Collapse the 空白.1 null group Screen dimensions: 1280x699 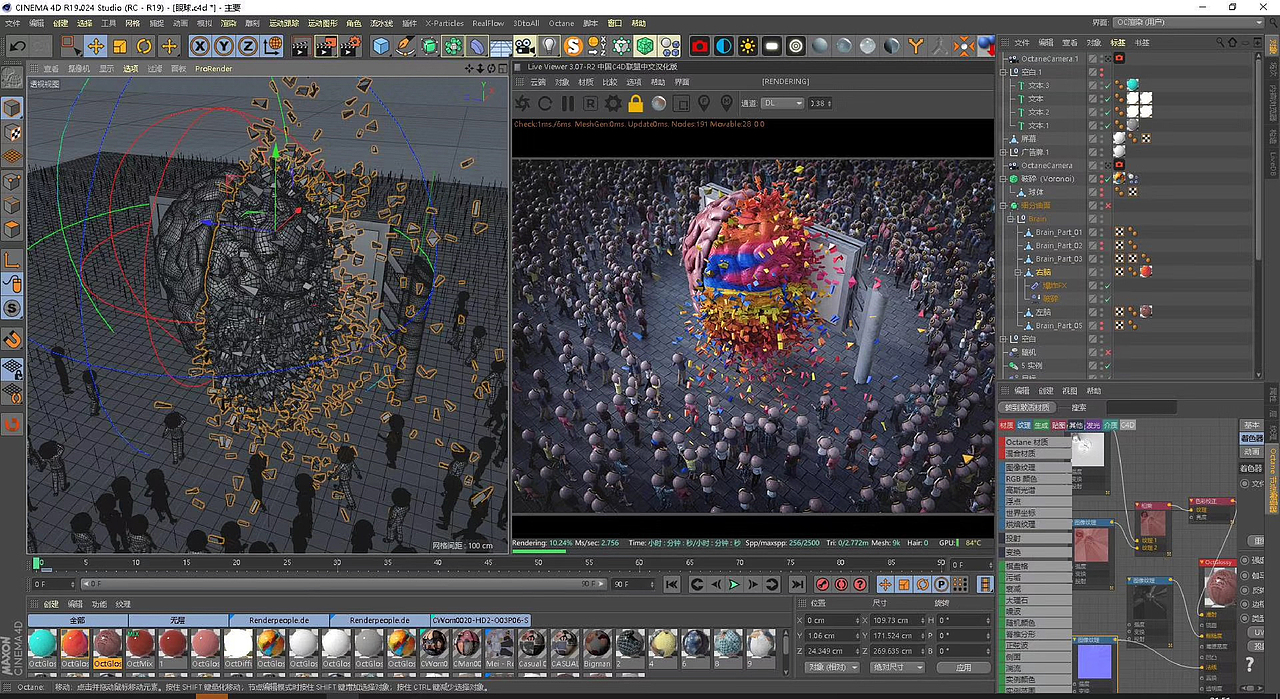[x=1005, y=72]
